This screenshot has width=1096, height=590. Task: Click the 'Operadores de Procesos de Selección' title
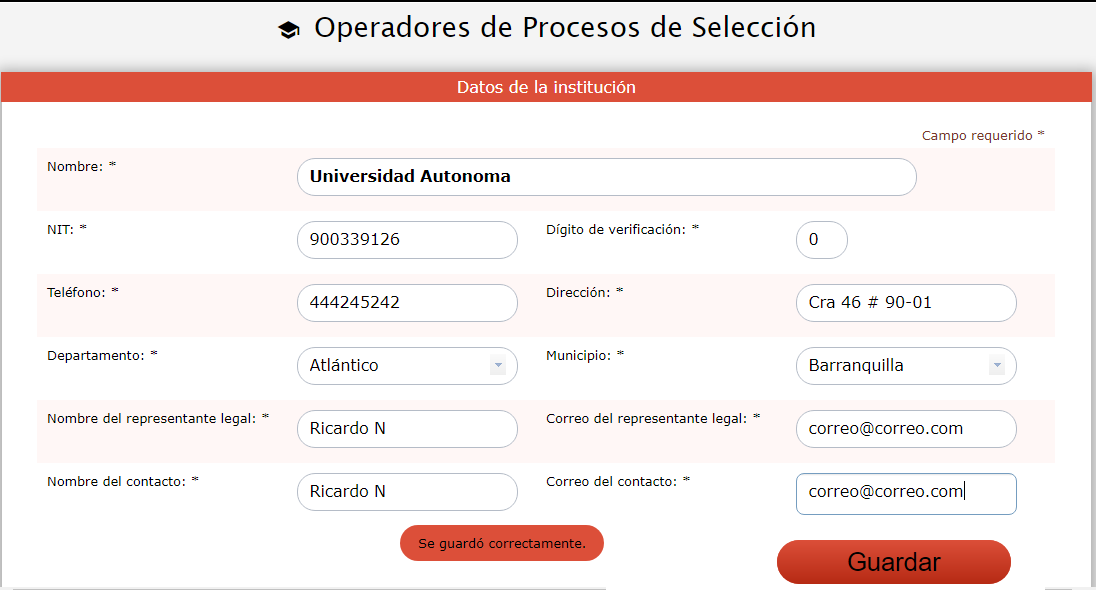[x=565, y=28]
